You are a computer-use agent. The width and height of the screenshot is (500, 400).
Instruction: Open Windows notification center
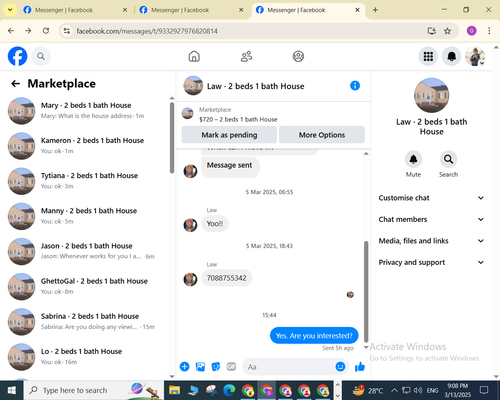click(484, 390)
